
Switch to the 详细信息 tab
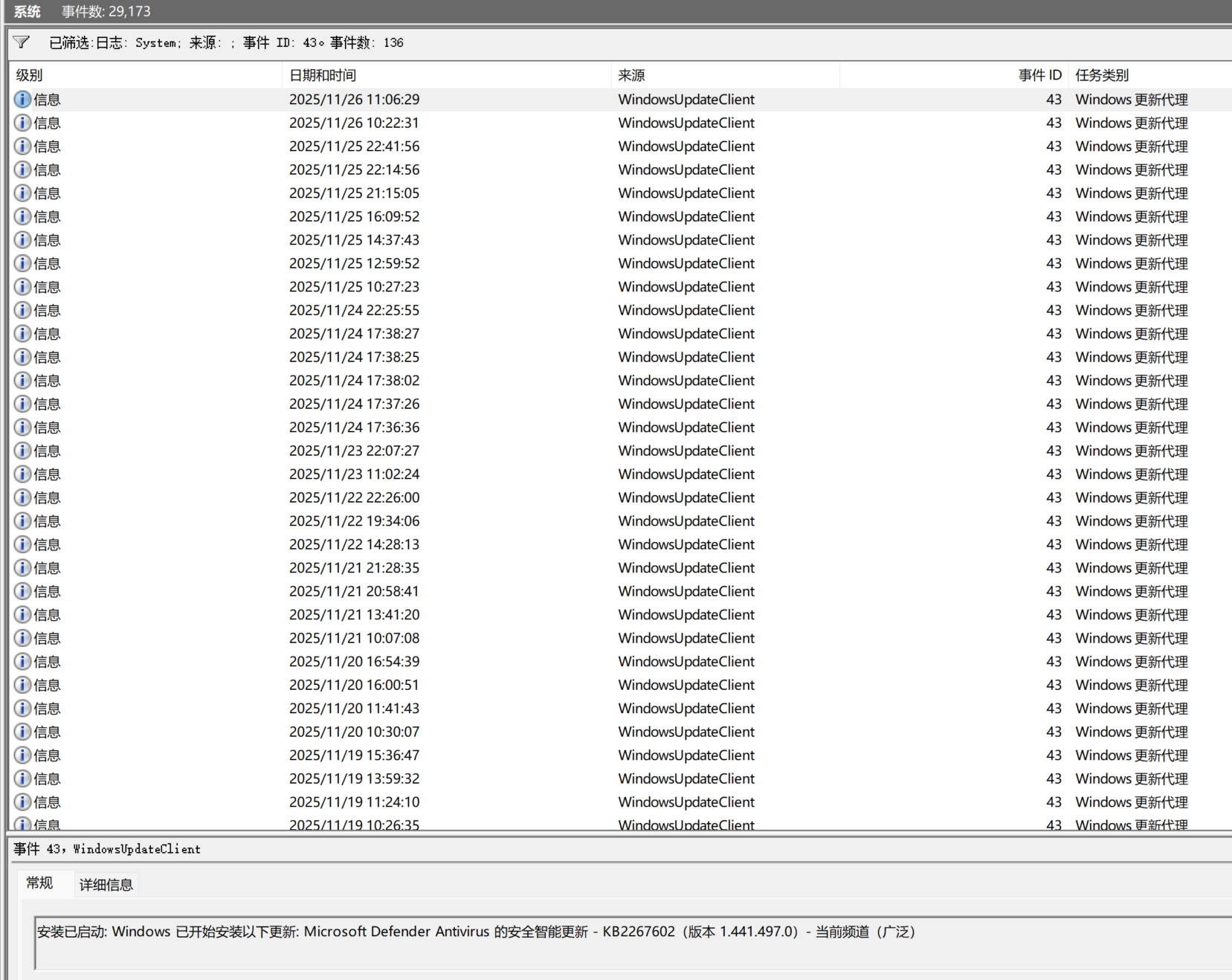[x=106, y=885]
